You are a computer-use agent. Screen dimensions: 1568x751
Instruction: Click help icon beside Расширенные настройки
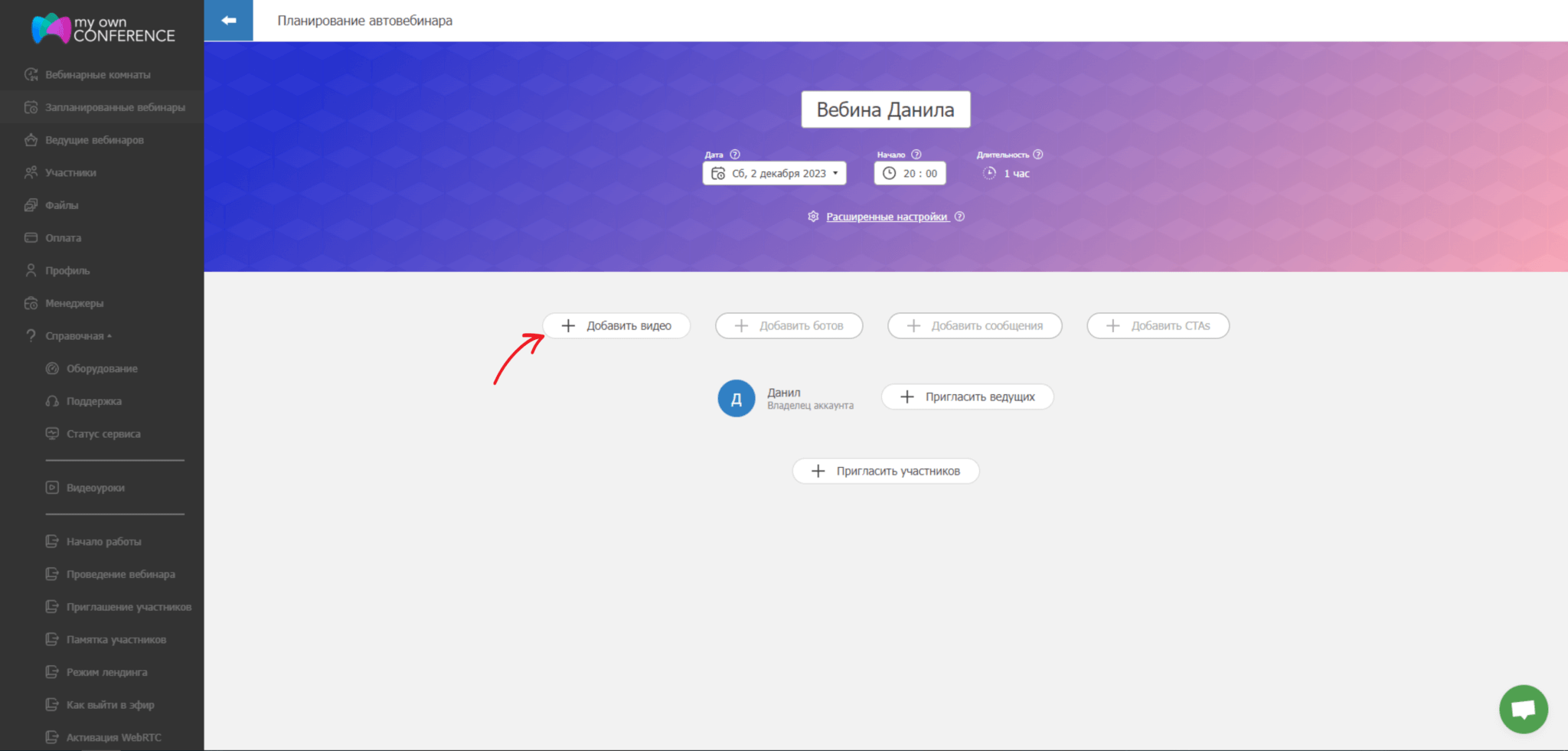tap(959, 217)
